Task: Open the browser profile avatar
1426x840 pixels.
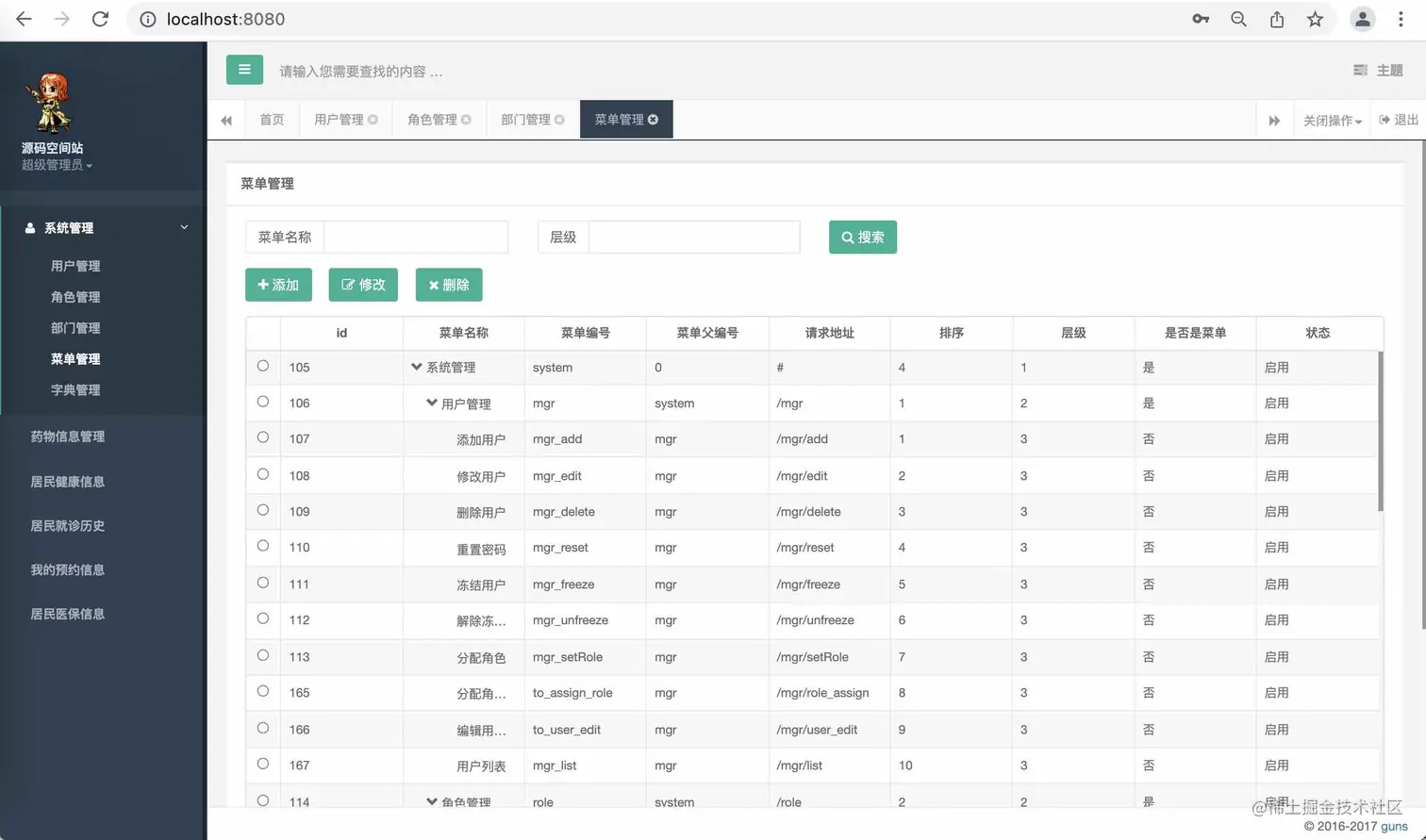Action: [1362, 19]
